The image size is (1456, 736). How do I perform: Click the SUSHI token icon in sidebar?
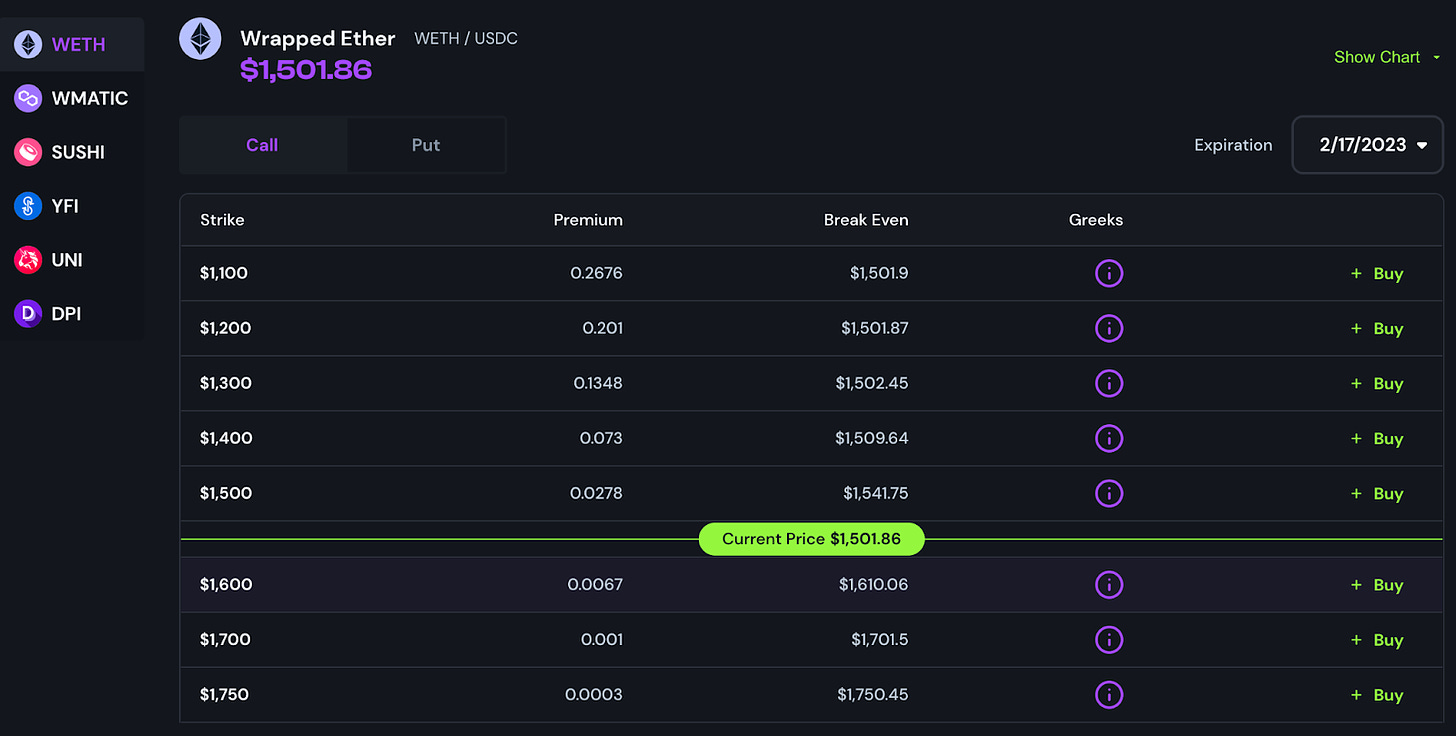pos(28,152)
